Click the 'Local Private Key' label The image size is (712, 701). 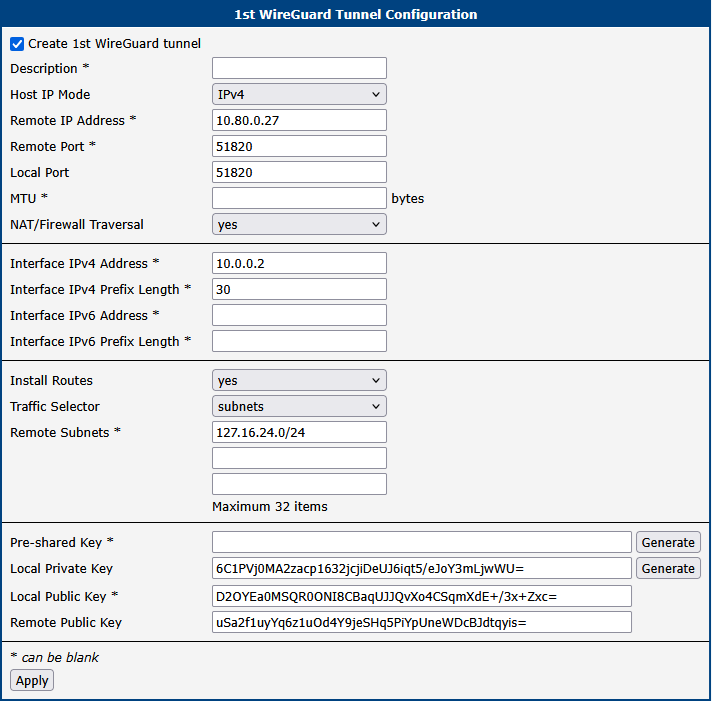(61, 568)
